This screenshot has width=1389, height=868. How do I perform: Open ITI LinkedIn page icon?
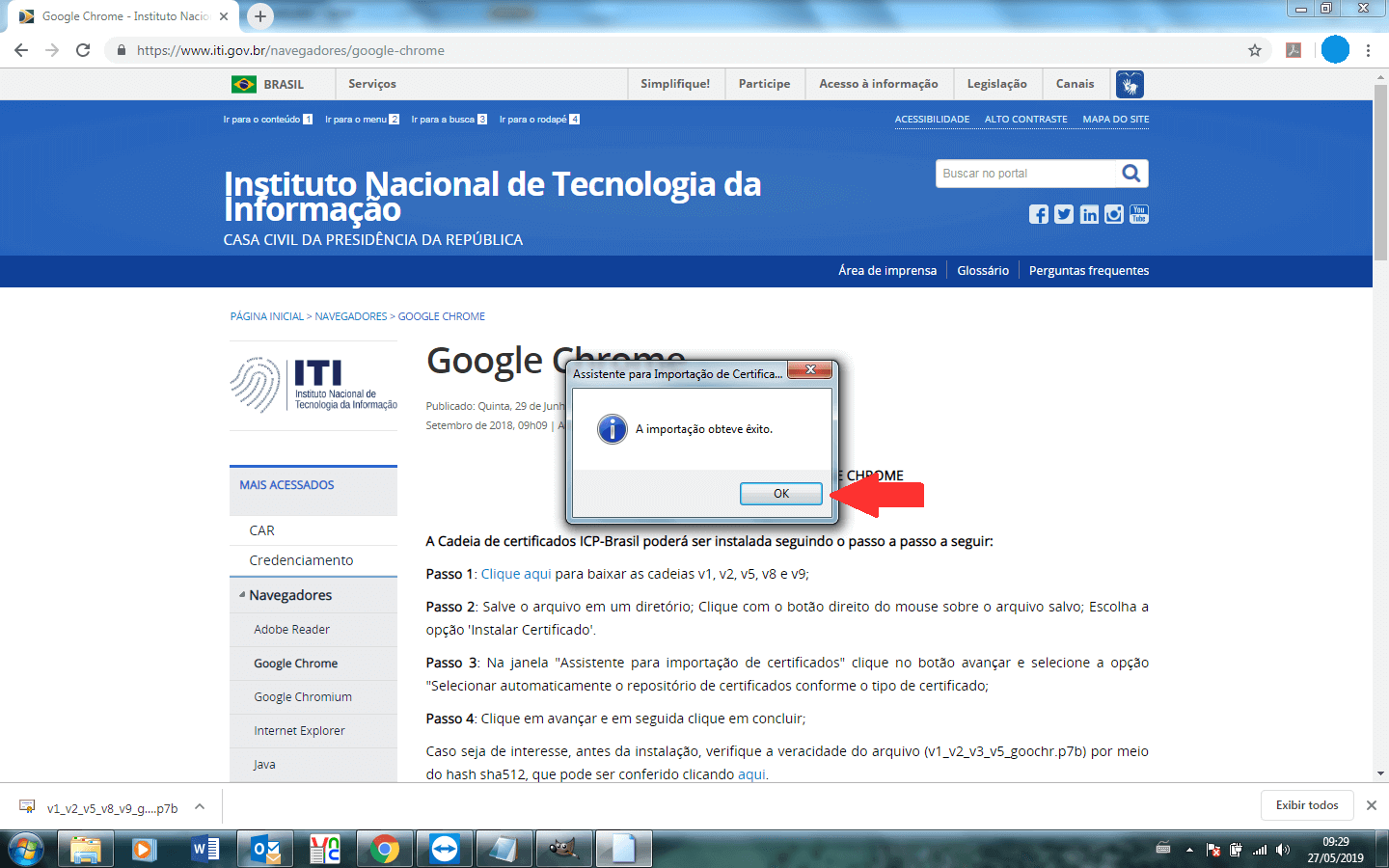click(1089, 214)
